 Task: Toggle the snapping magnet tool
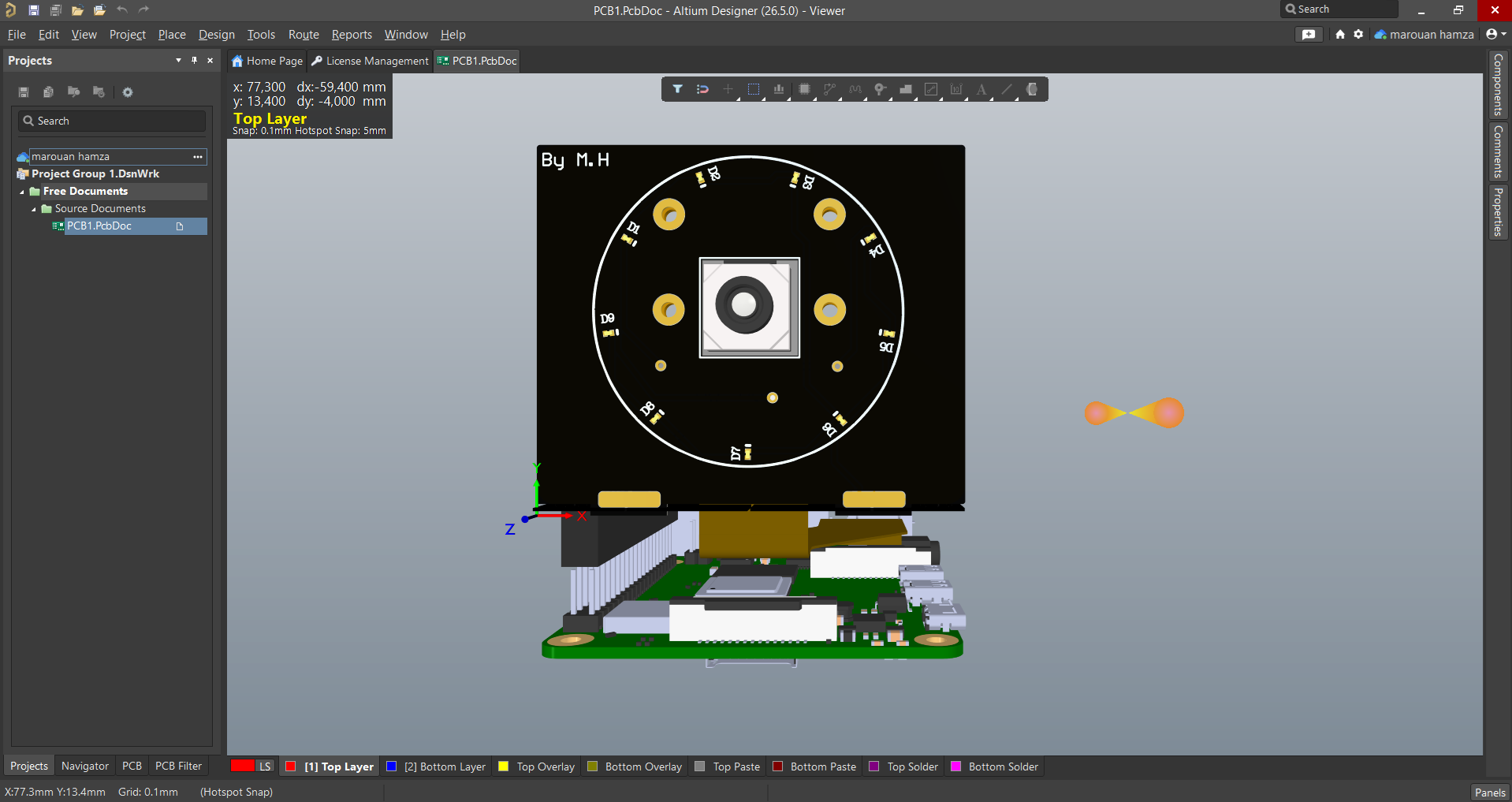coord(703,89)
